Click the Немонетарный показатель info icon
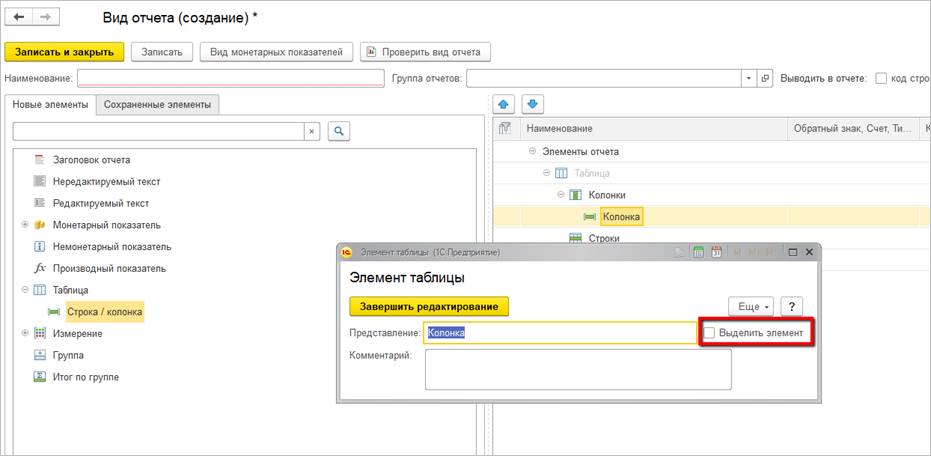The image size is (931, 456). coord(40,246)
